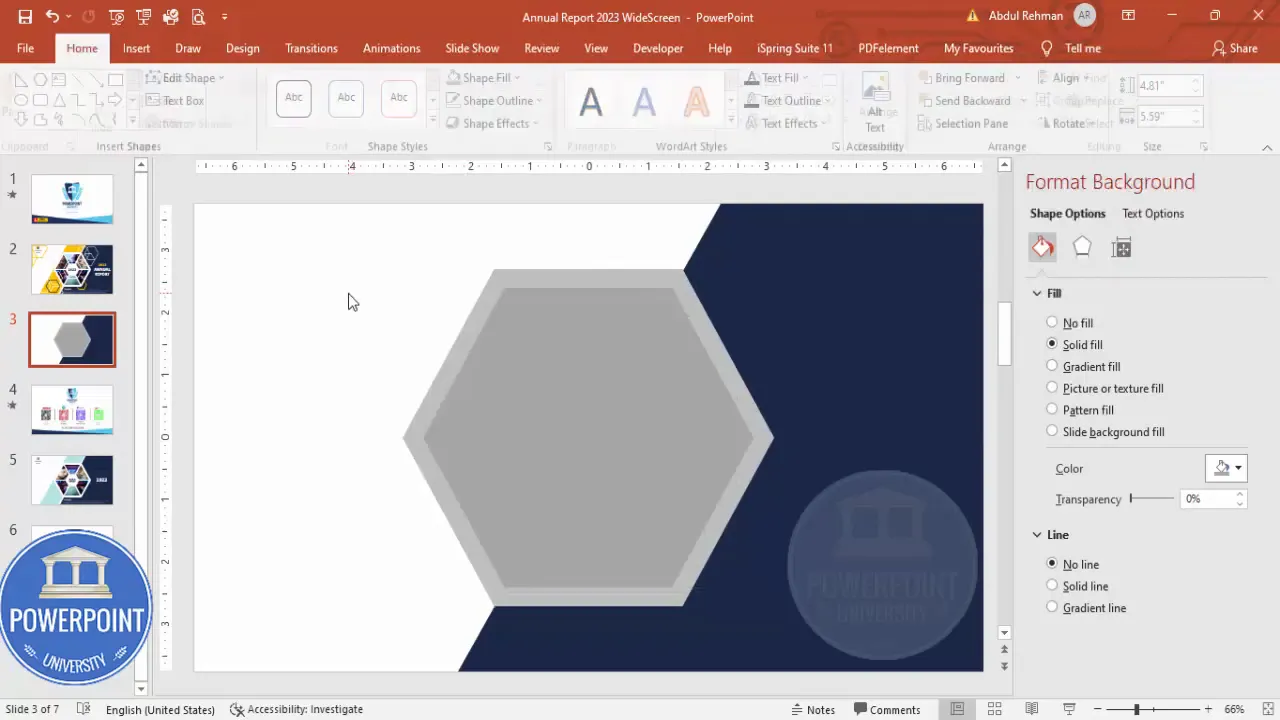Click the Save icon in quick access toolbar
This screenshot has height=720, width=1280.
pos(25,17)
